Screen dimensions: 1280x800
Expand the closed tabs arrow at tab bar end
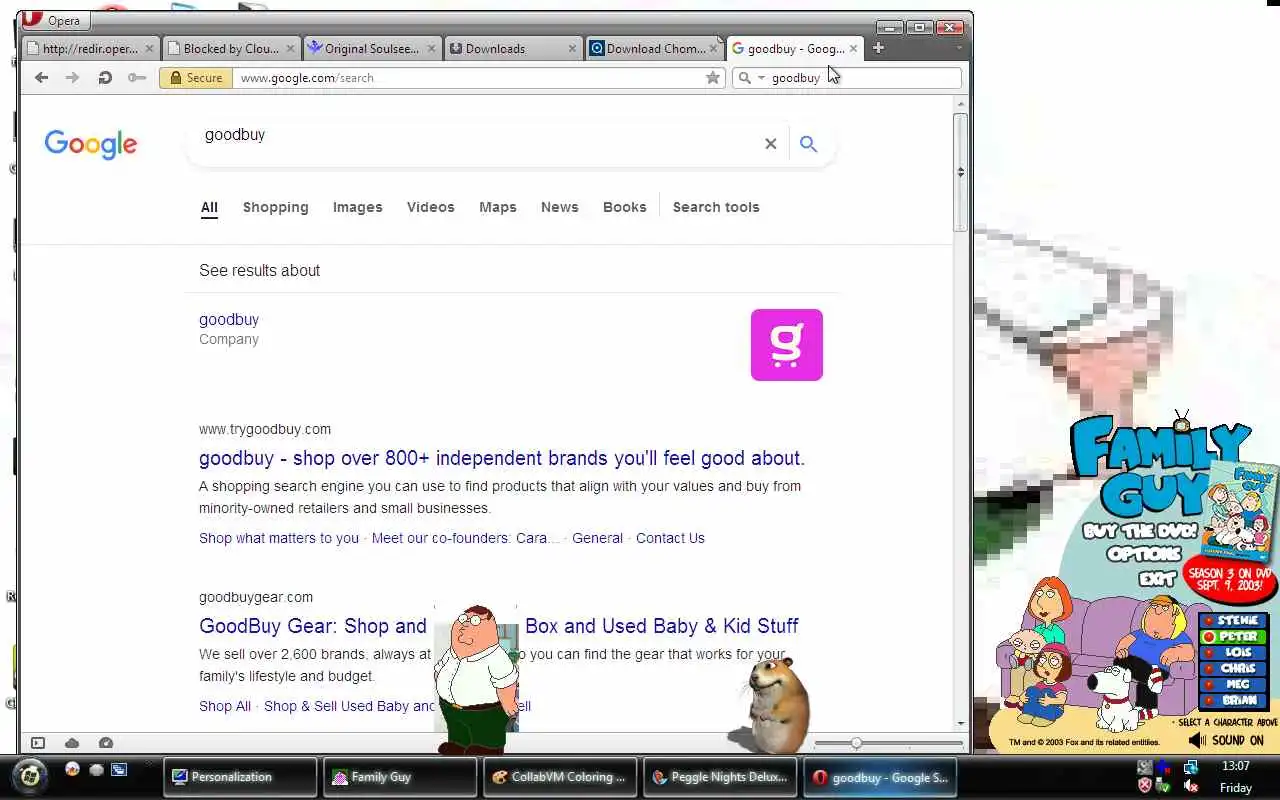pos(959,48)
